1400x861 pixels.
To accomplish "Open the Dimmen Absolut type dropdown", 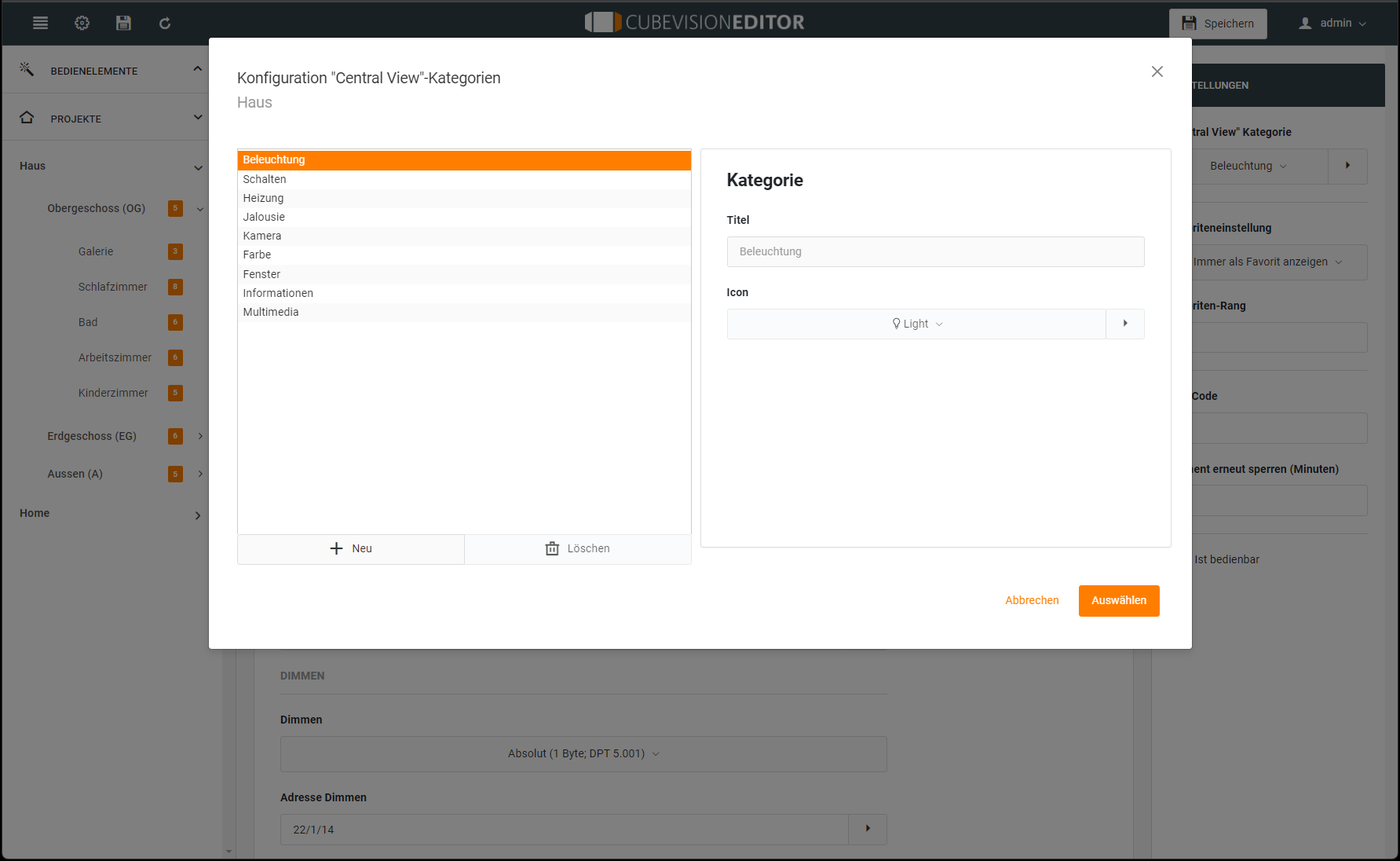I will (x=583, y=754).
